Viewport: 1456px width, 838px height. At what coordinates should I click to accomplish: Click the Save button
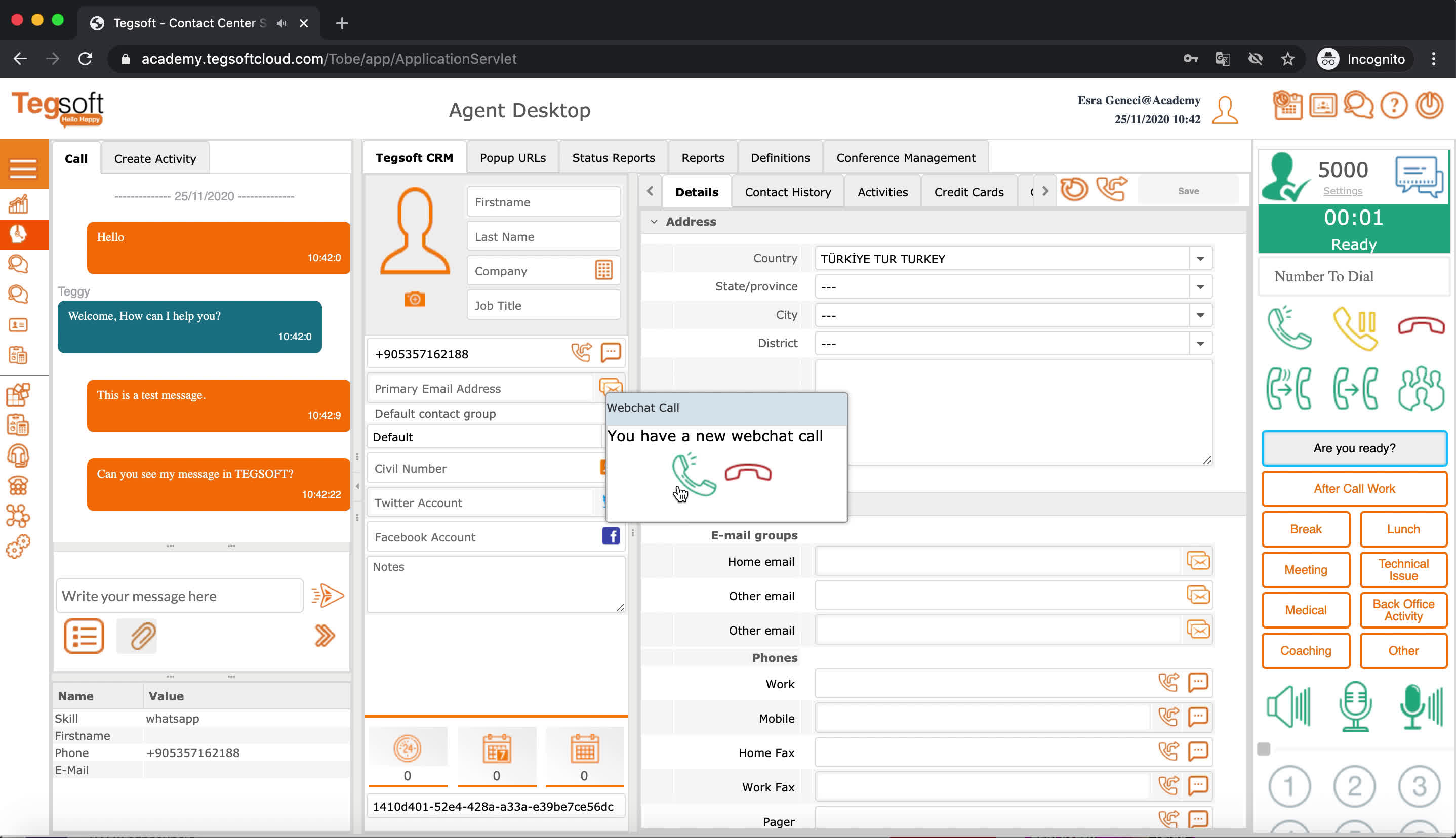point(1188,191)
